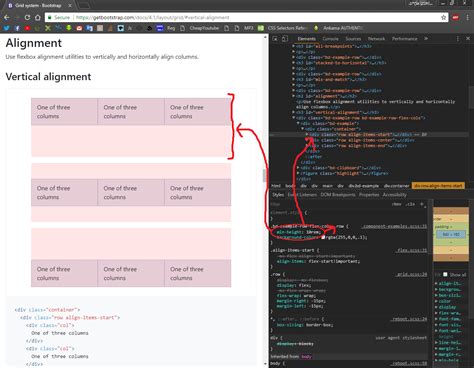Viewport: 474px width, 368px height.
Task: Toggle the .cls class editor button
Action: pos(410,204)
